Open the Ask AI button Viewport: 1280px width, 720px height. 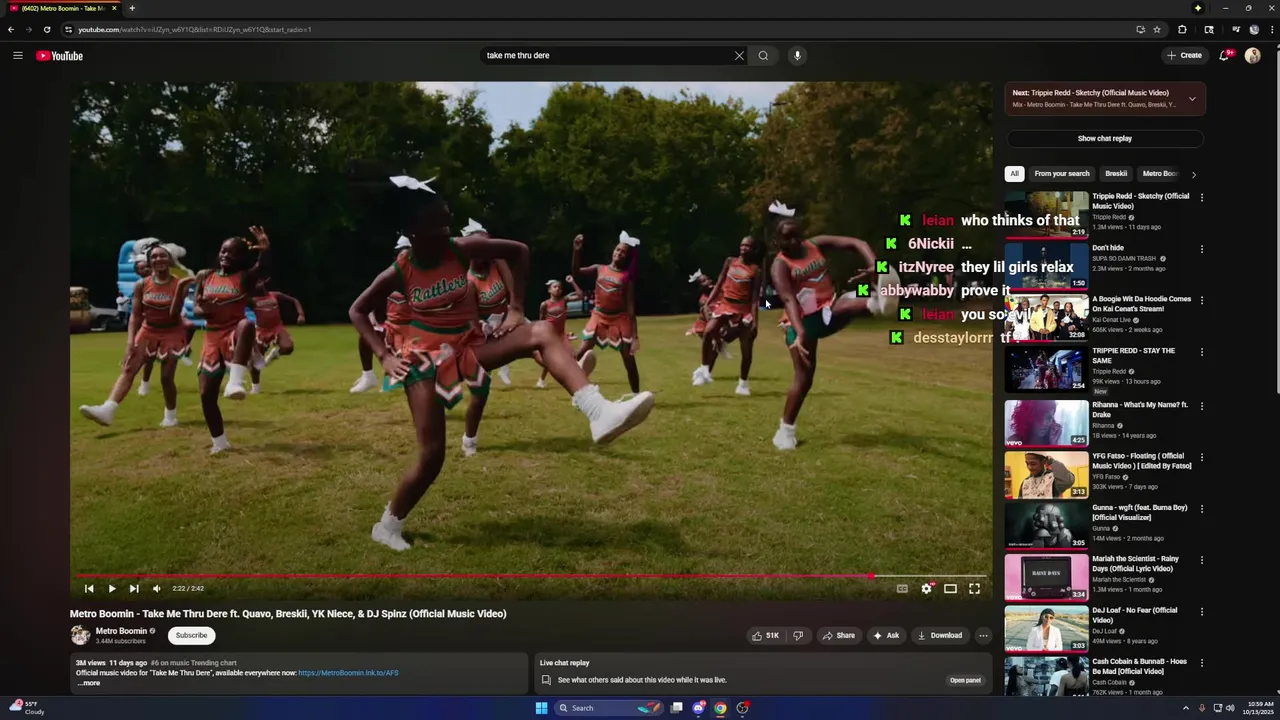click(886, 635)
